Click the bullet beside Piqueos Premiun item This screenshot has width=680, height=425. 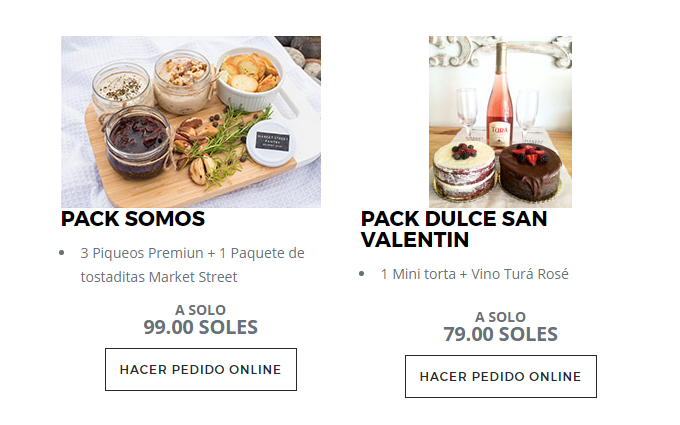62,253
